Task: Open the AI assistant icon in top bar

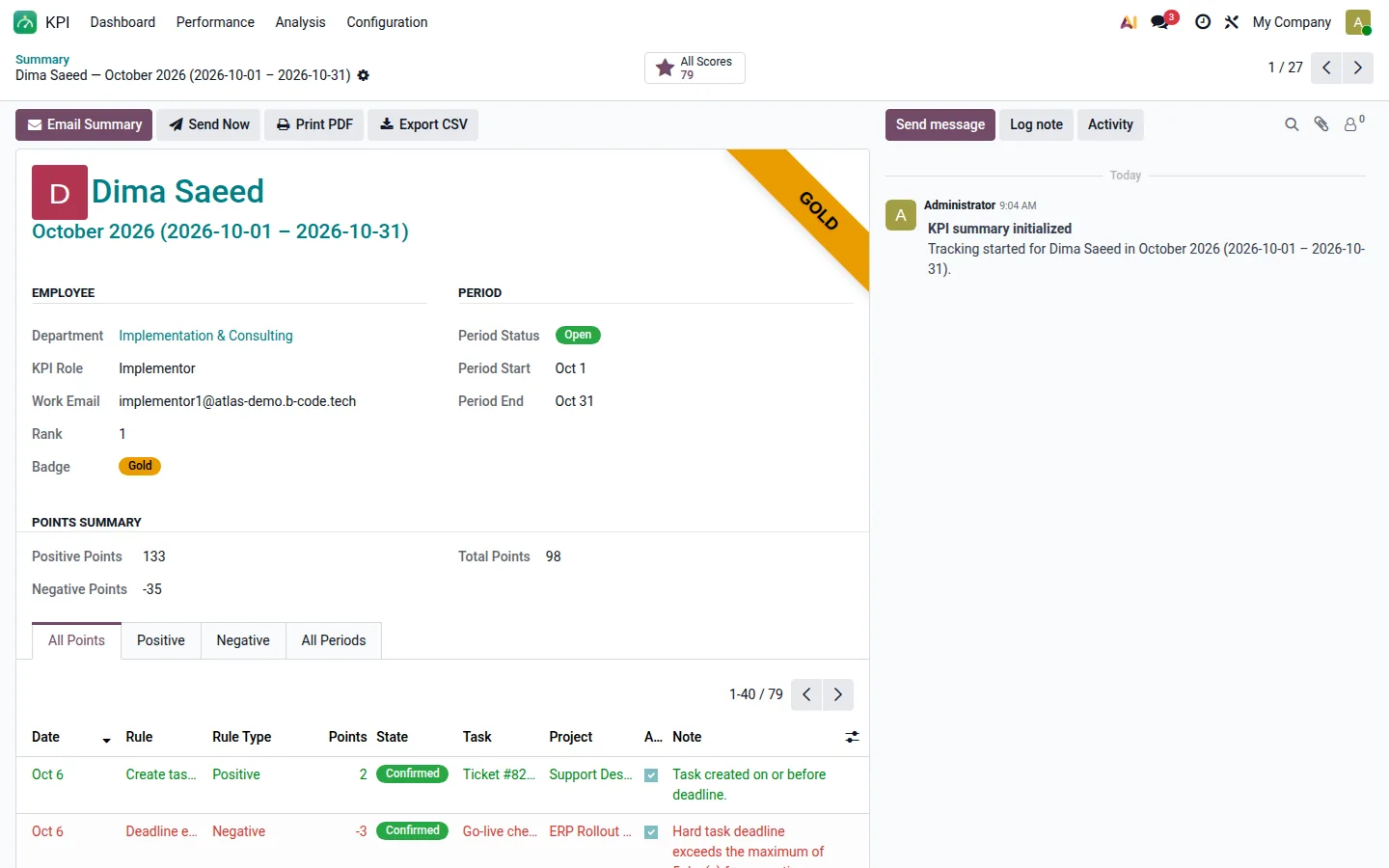Action: (1128, 22)
